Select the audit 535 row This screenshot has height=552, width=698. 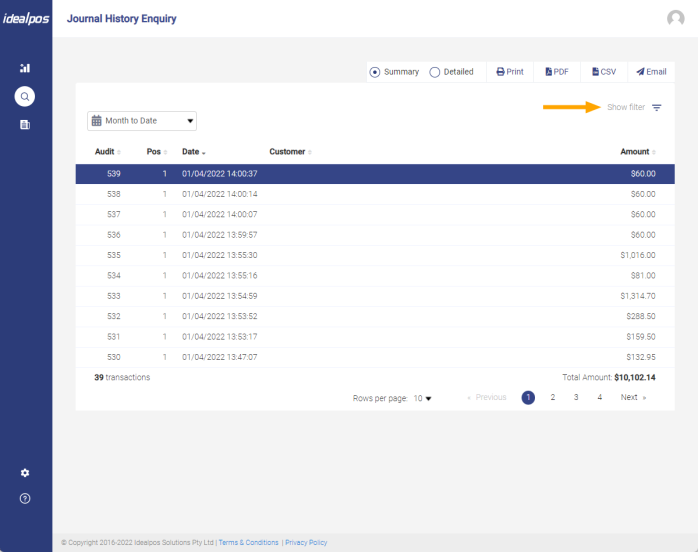(375, 255)
